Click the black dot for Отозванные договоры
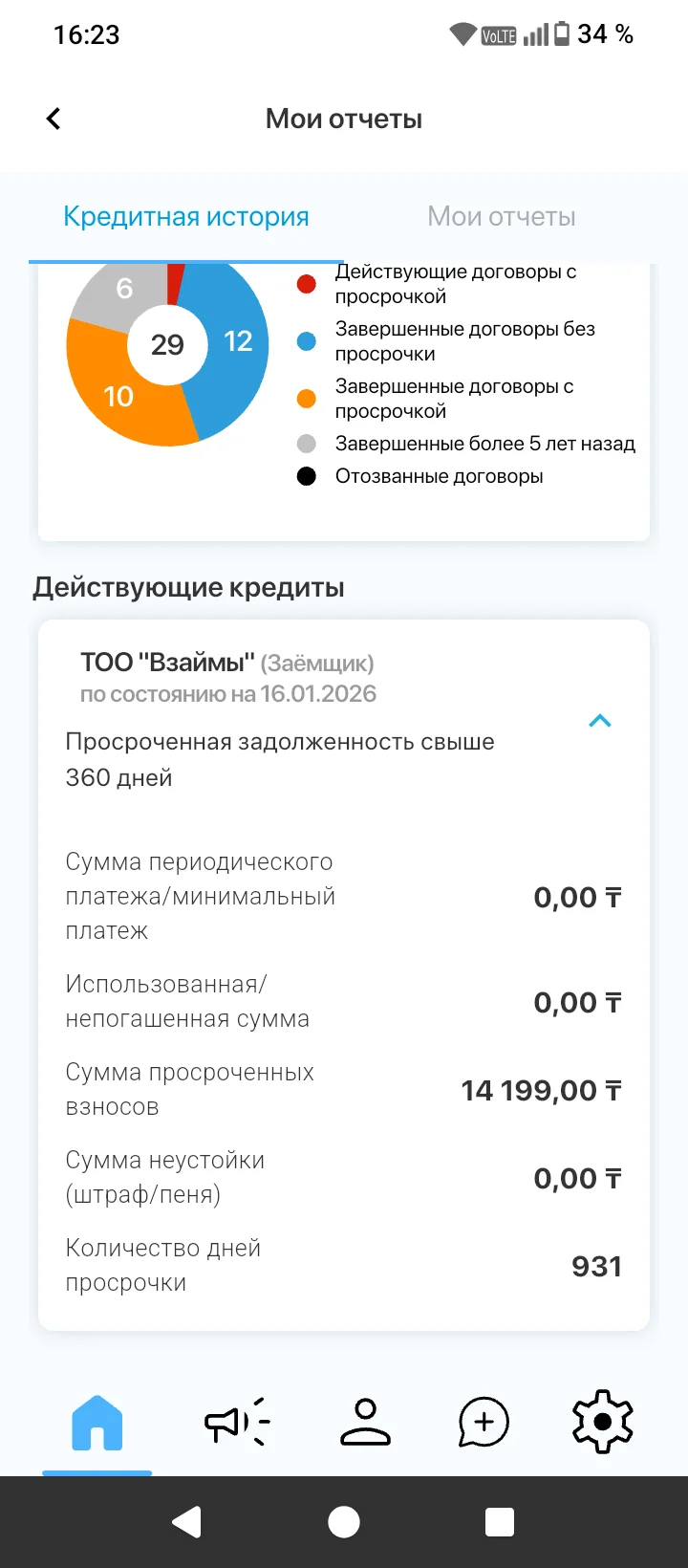The height and width of the screenshot is (1568, 688). pos(307,476)
